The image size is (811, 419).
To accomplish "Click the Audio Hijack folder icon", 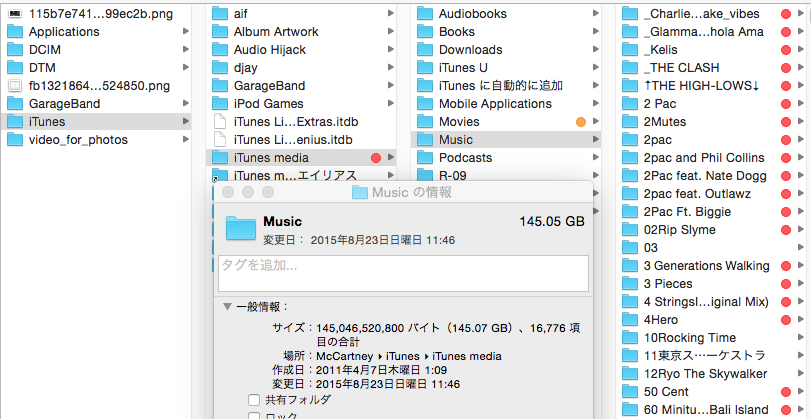I will 220,50.
